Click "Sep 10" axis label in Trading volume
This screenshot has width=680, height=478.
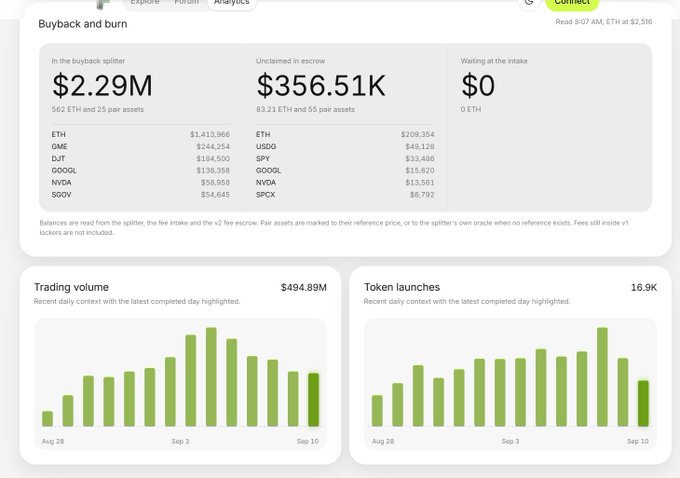[x=308, y=441]
